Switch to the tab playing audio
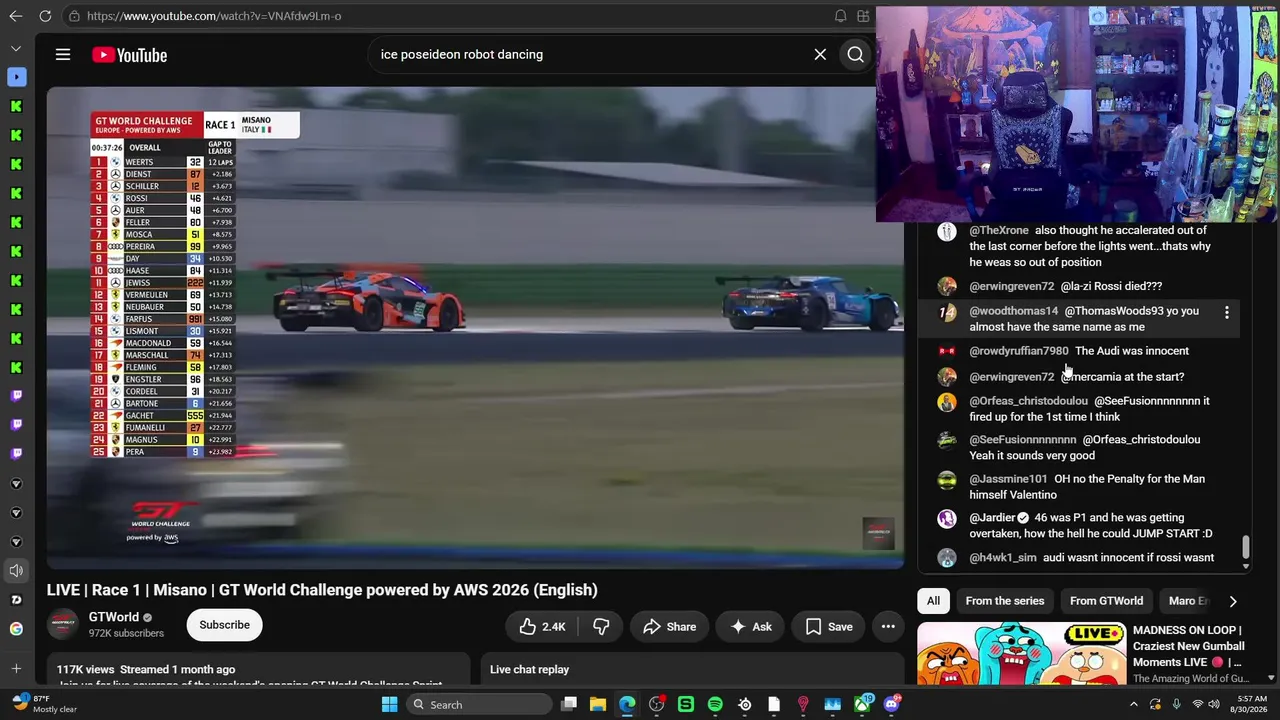1280x720 pixels. pyautogui.click(x=16, y=571)
